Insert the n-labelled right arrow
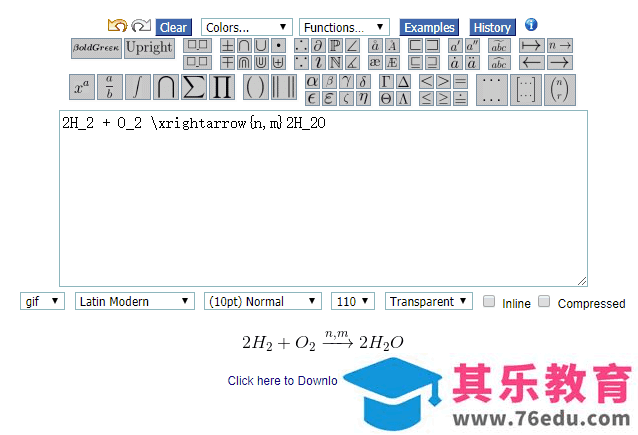 click(x=560, y=46)
